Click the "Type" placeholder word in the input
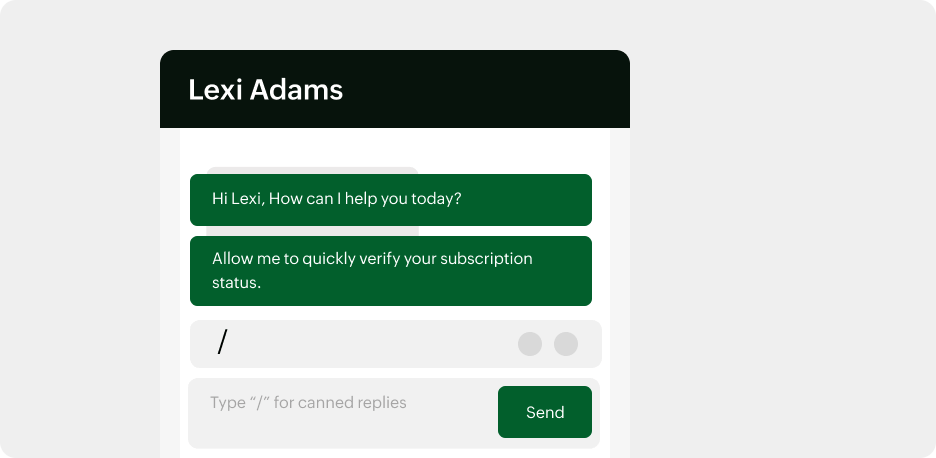 (227, 403)
